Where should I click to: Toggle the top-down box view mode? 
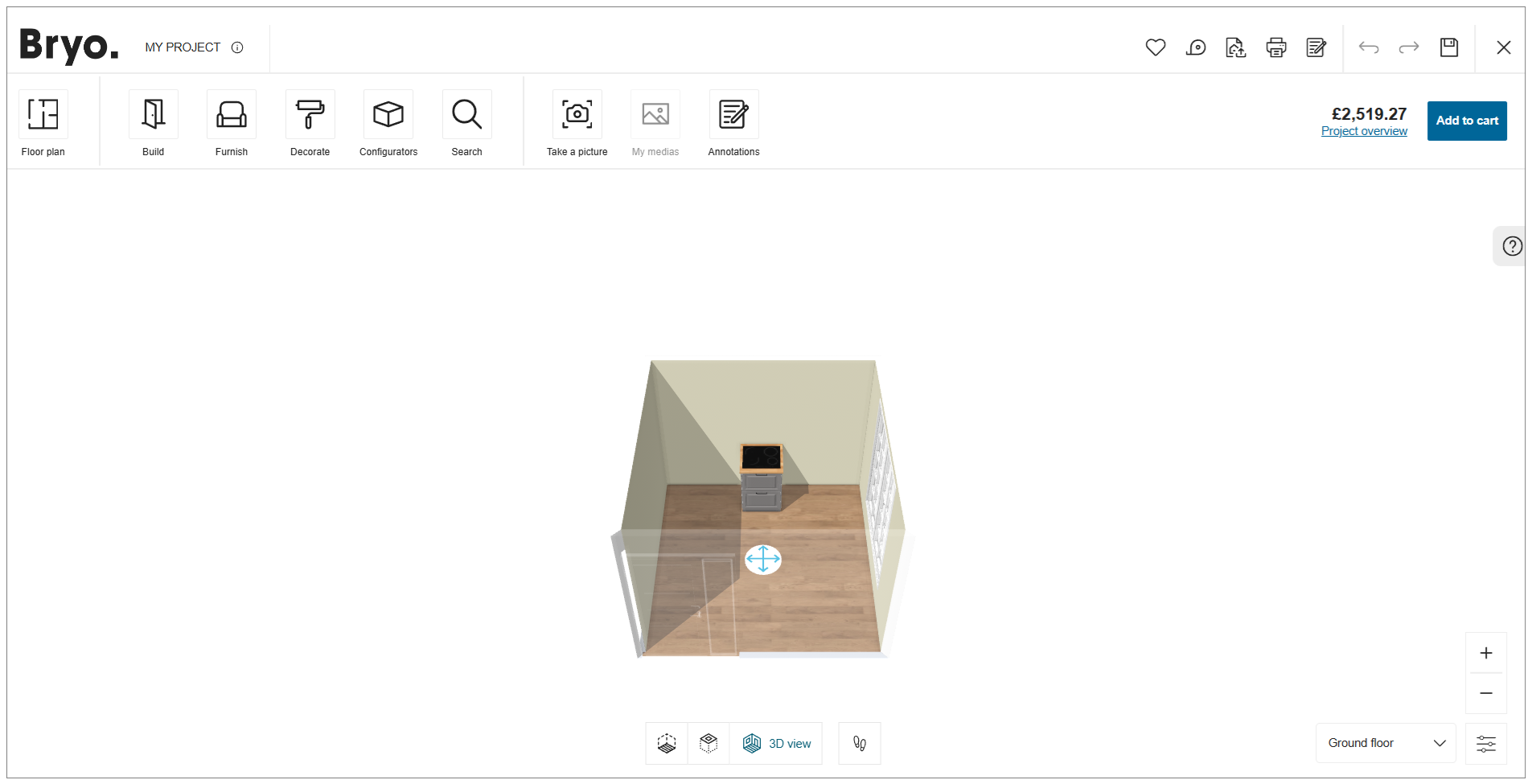(708, 743)
